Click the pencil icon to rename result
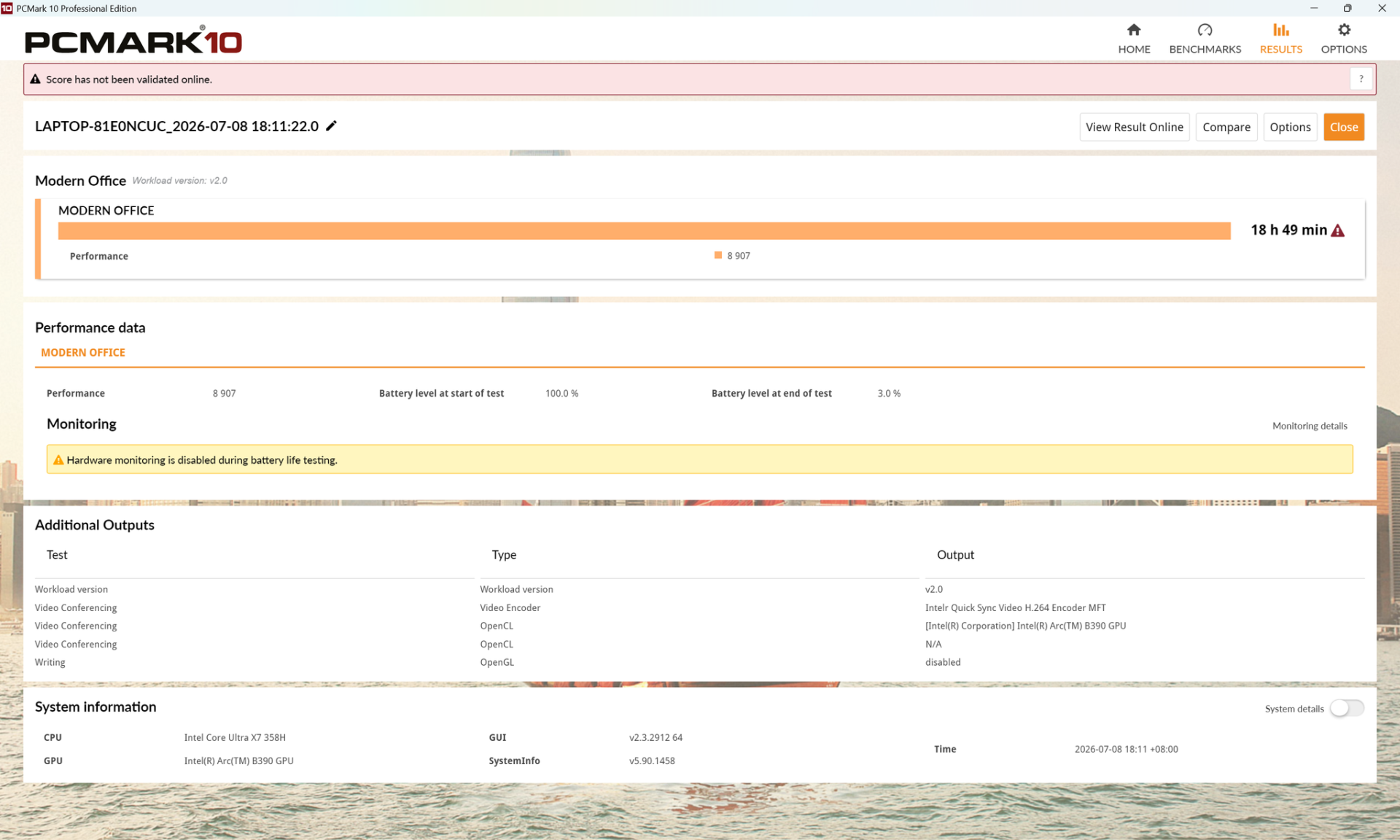 click(x=331, y=126)
